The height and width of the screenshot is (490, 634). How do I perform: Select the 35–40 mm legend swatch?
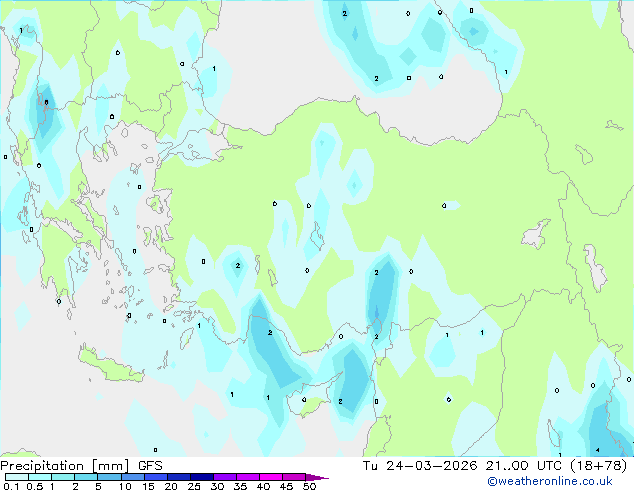point(247,477)
